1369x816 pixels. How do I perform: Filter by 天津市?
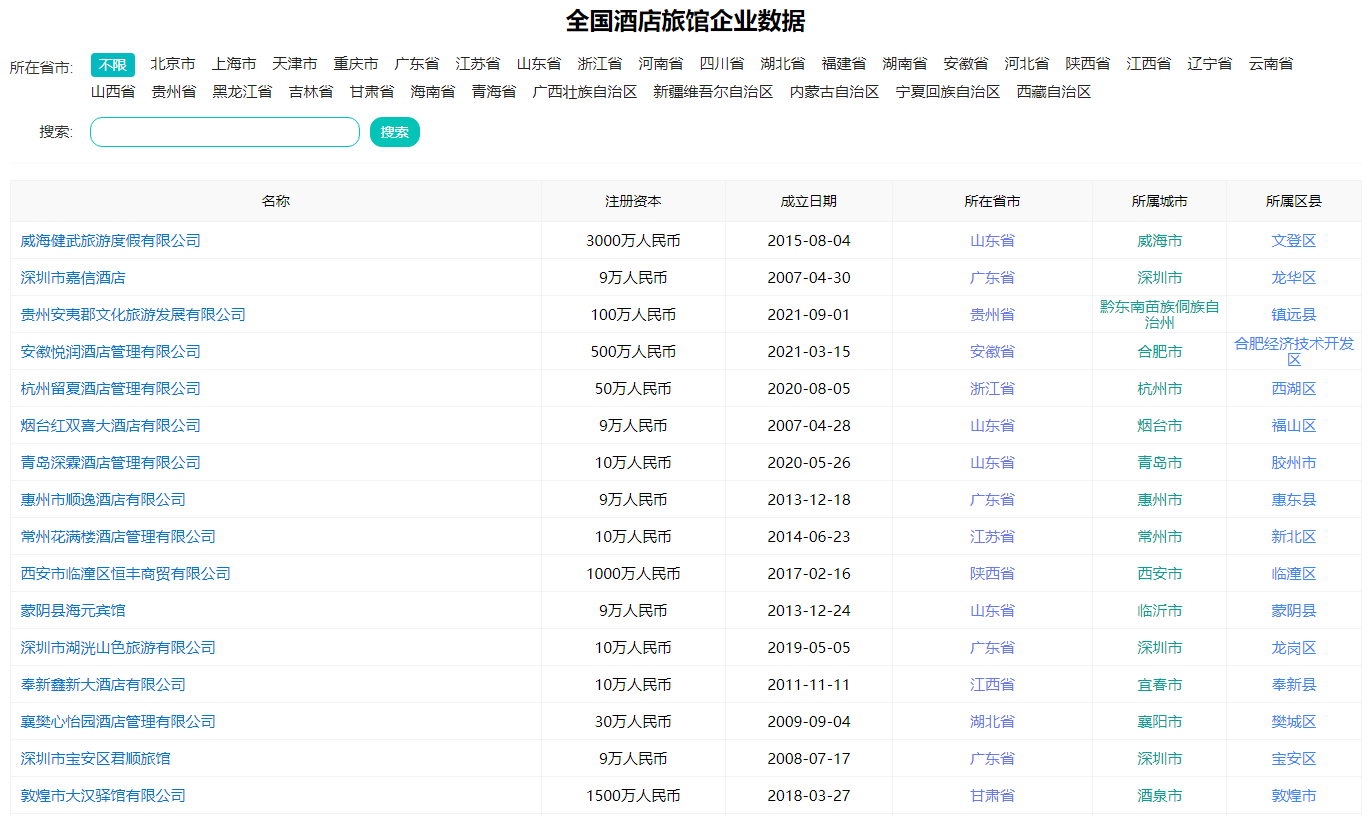295,64
